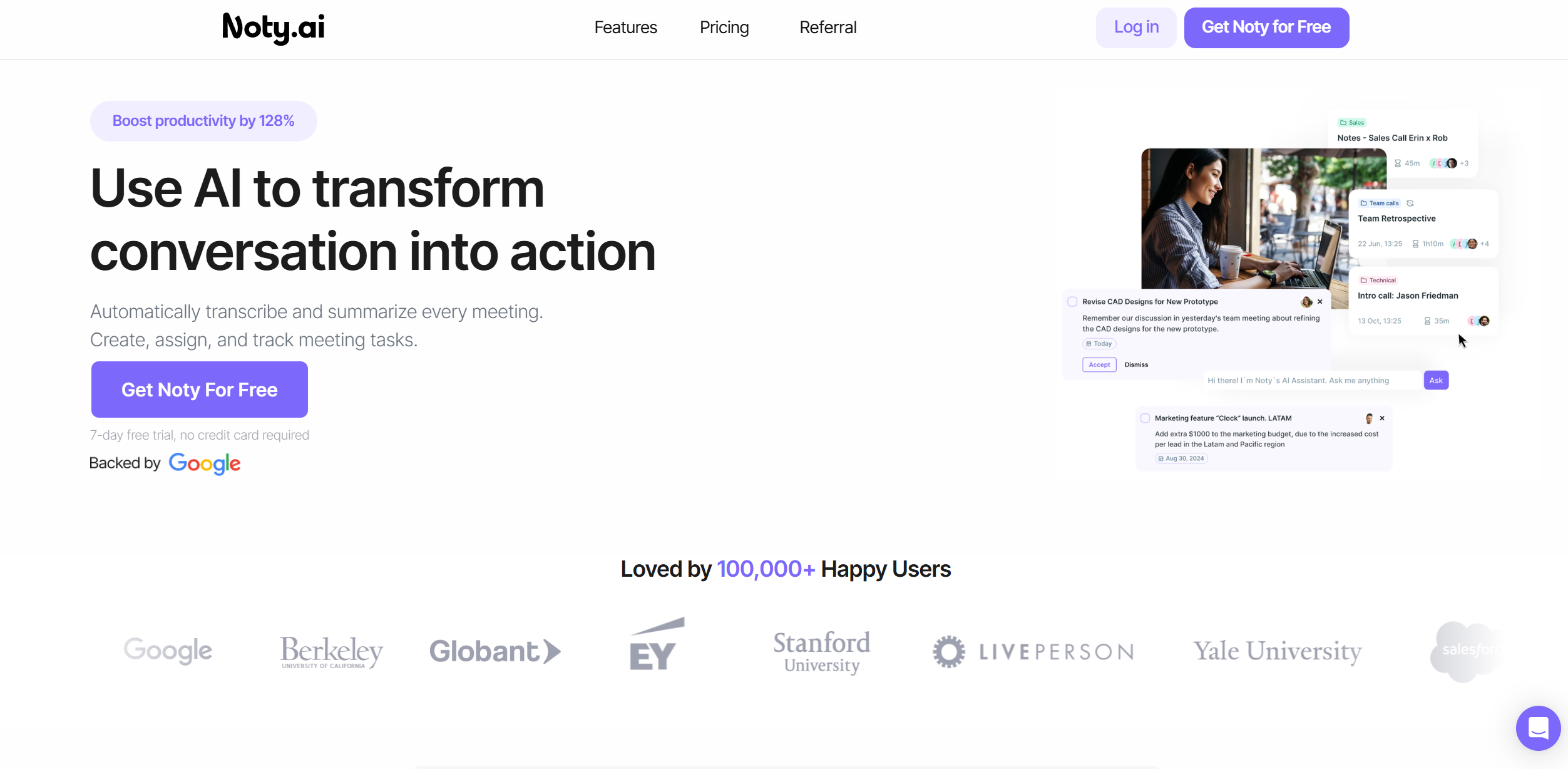The height and width of the screenshot is (769, 1568).
Task: Click the Today date tag
Action: [x=1099, y=344]
